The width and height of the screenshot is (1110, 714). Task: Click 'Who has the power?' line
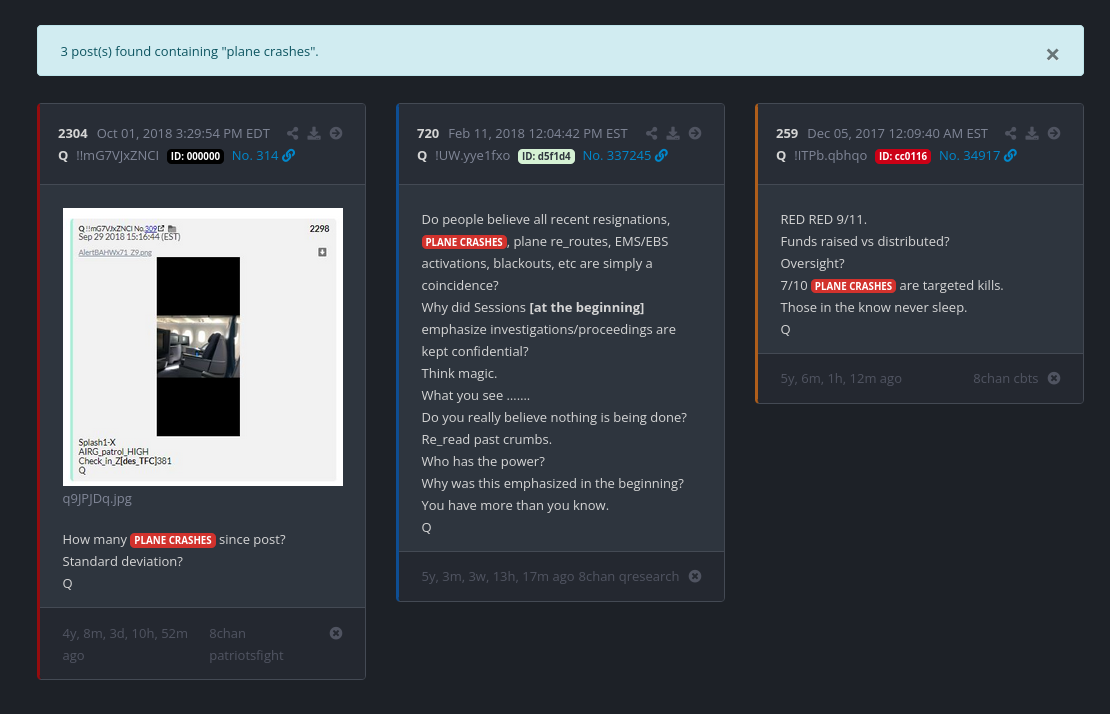483,461
